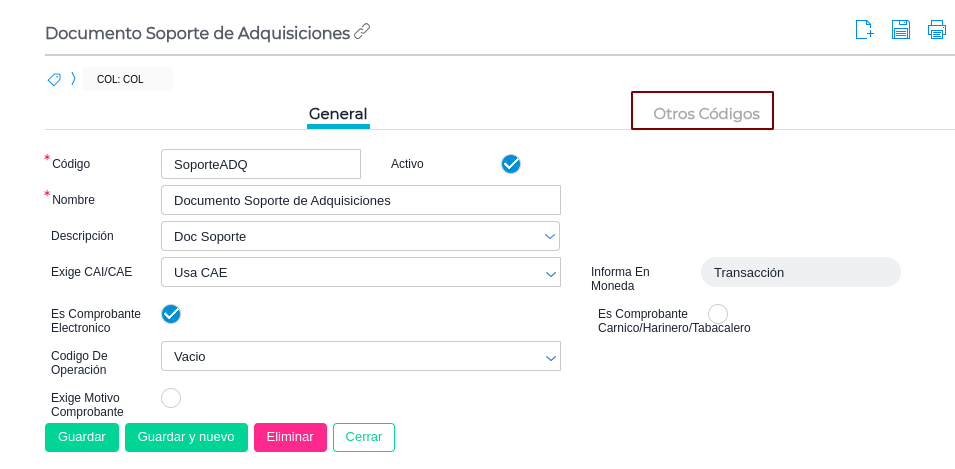Image resolution: width=955 pixels, height=469 pixels.
Task: Enable Es Comprobante Carnico/Harinero/Tabacalero
Action: (718, 314)
